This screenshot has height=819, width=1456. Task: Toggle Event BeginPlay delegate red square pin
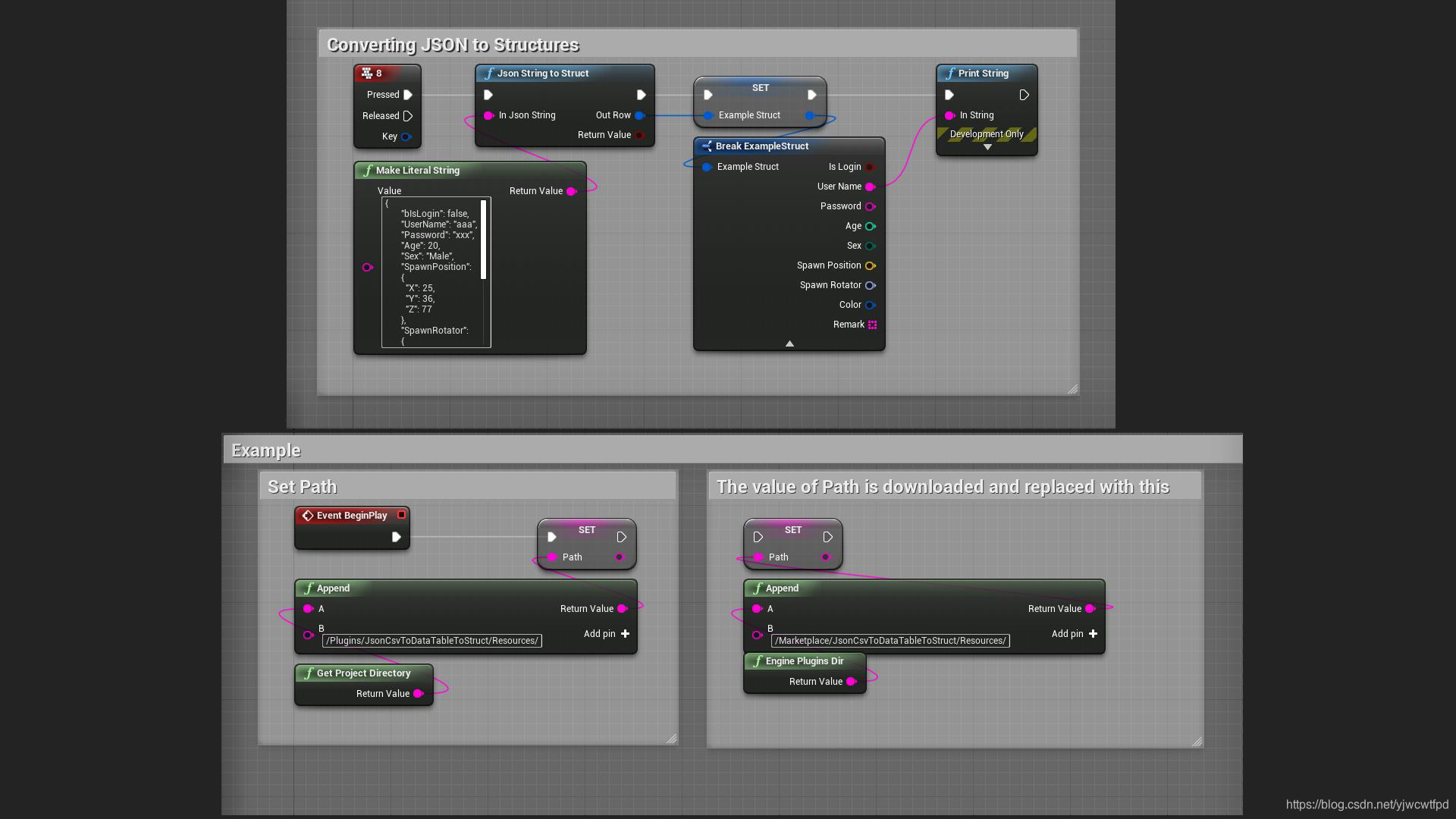[401, 515]
